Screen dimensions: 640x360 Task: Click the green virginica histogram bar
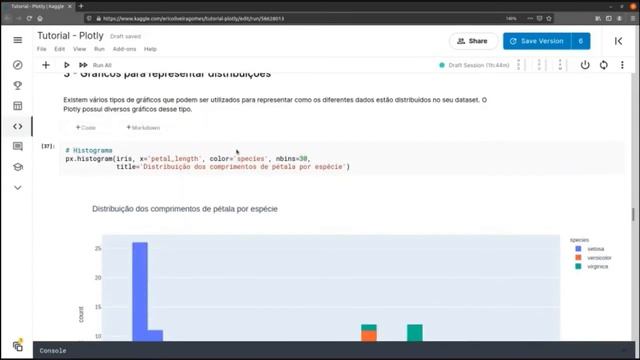click(x=415, y=333)
